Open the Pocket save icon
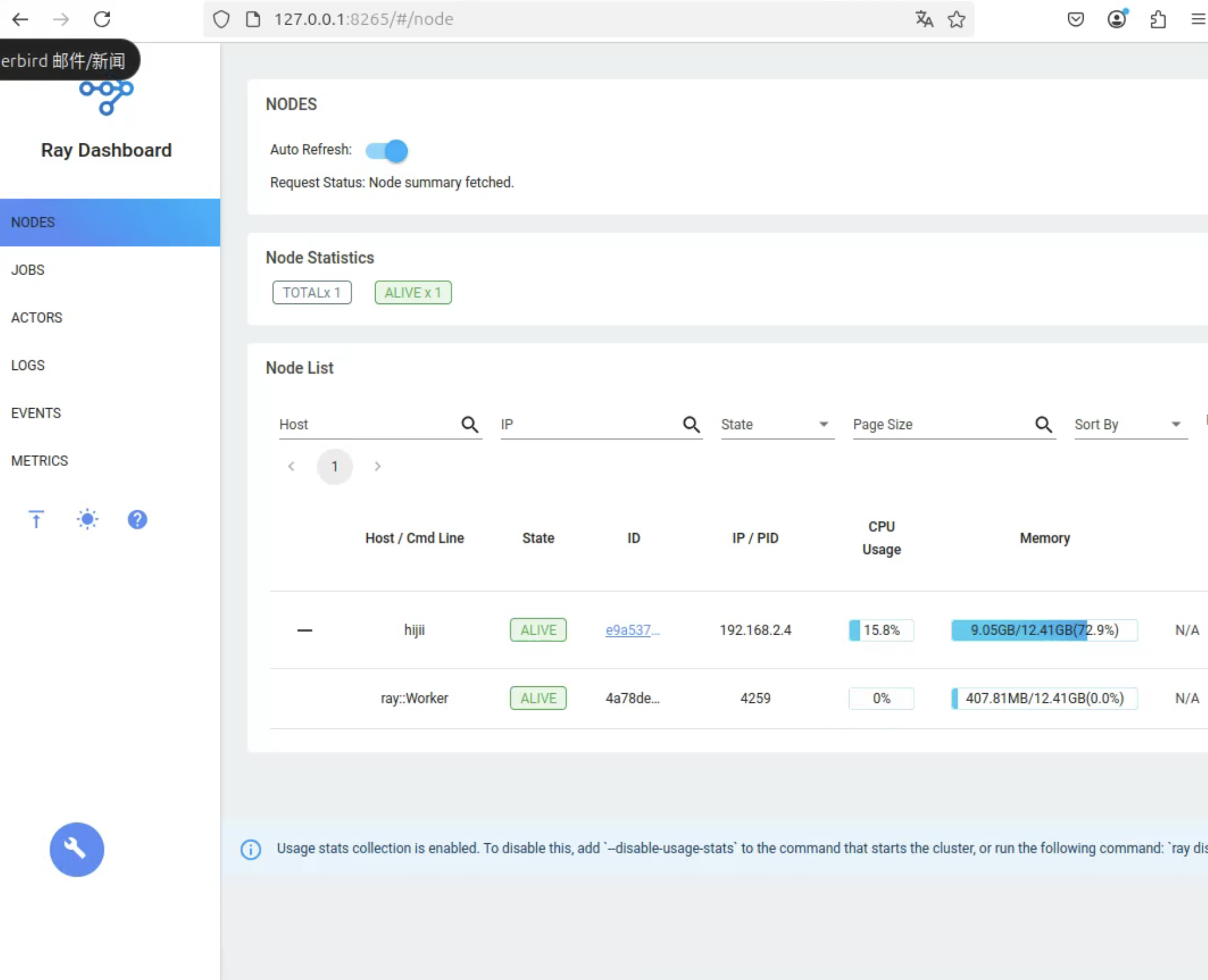The image size is (1208, 980). click(1076, 19)
